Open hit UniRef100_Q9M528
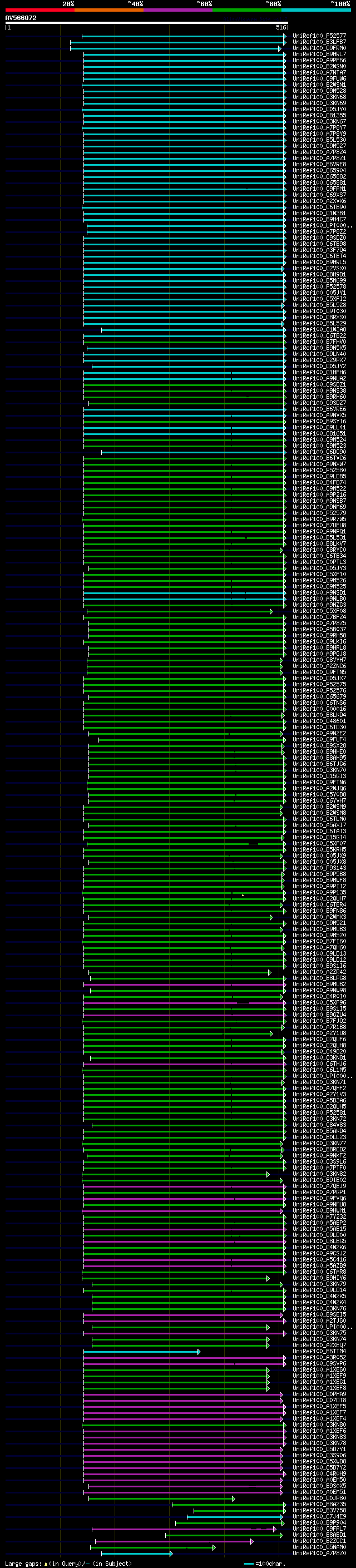This screenshot has width=356, height=1568. pos(319,91)
